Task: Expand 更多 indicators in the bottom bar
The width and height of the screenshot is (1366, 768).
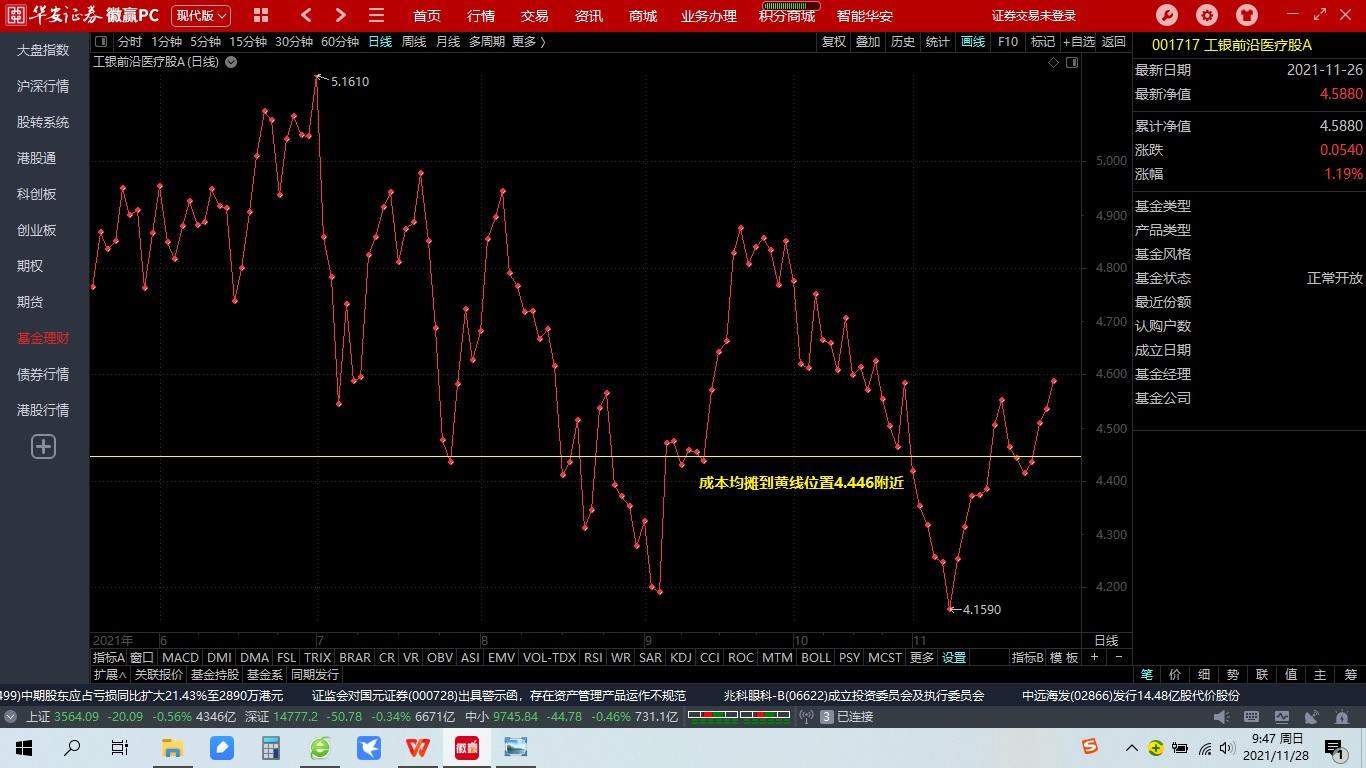Action: [922, 657]
